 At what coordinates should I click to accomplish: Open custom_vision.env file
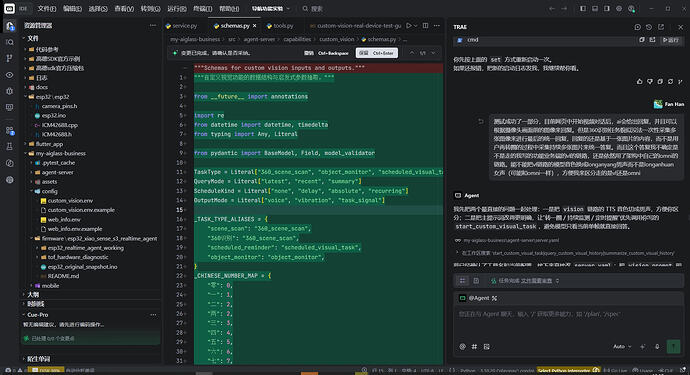[x=70, y=201]
